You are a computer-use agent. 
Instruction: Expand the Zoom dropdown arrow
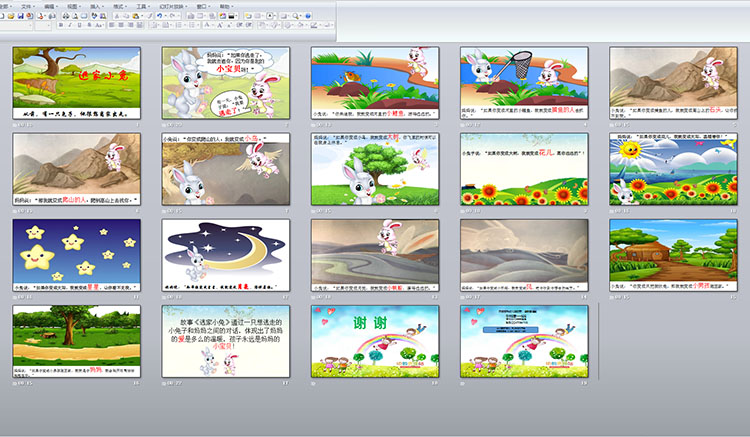(x=301, y=16)
